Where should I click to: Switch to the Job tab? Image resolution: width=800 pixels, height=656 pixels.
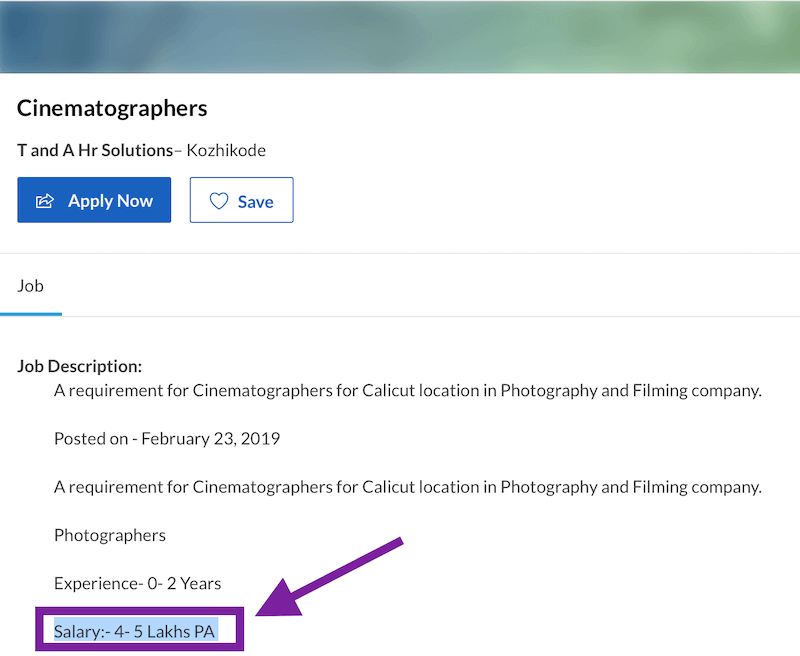(30, 285)
